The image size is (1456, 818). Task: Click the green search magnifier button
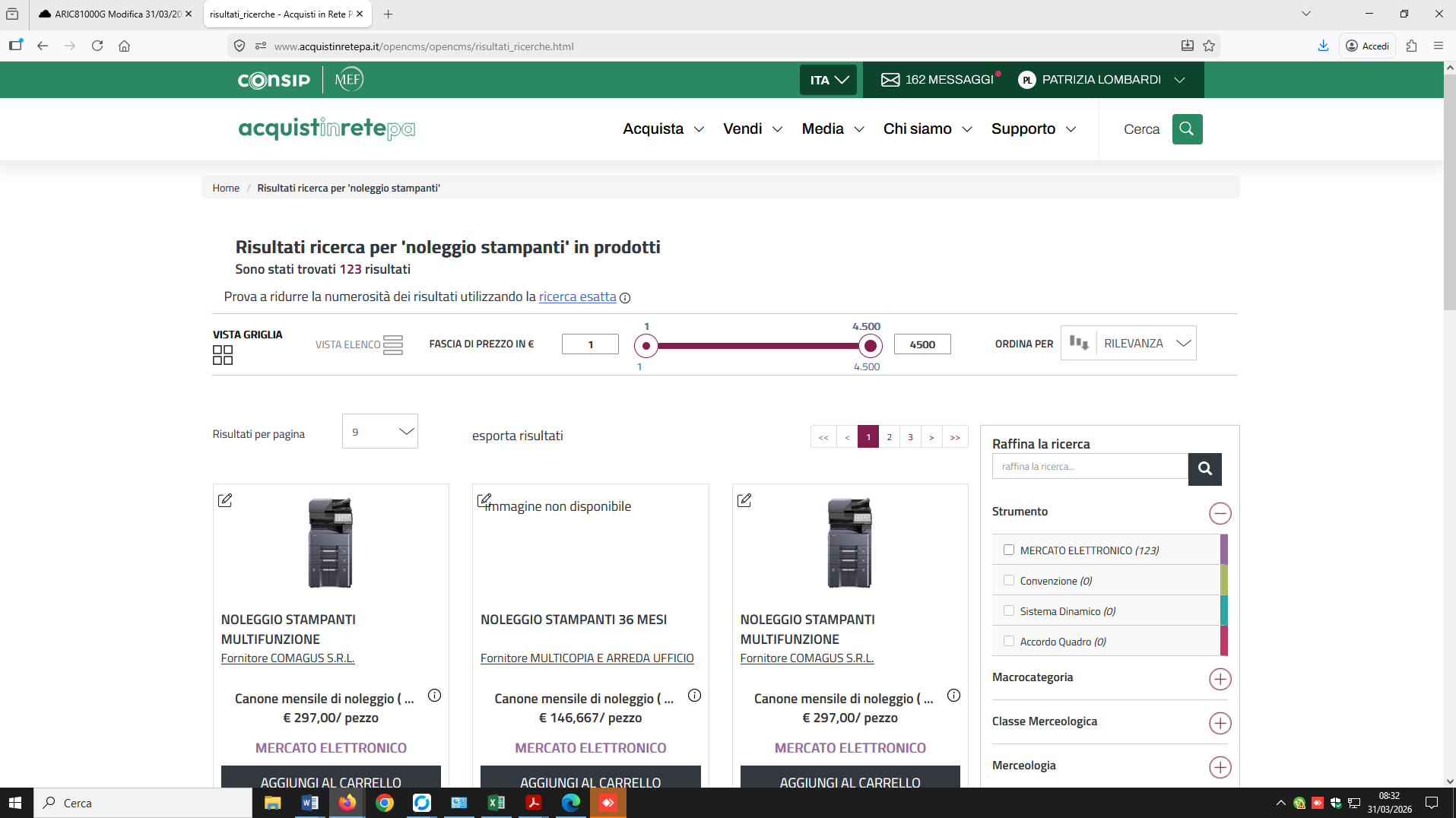(1187, 129)
